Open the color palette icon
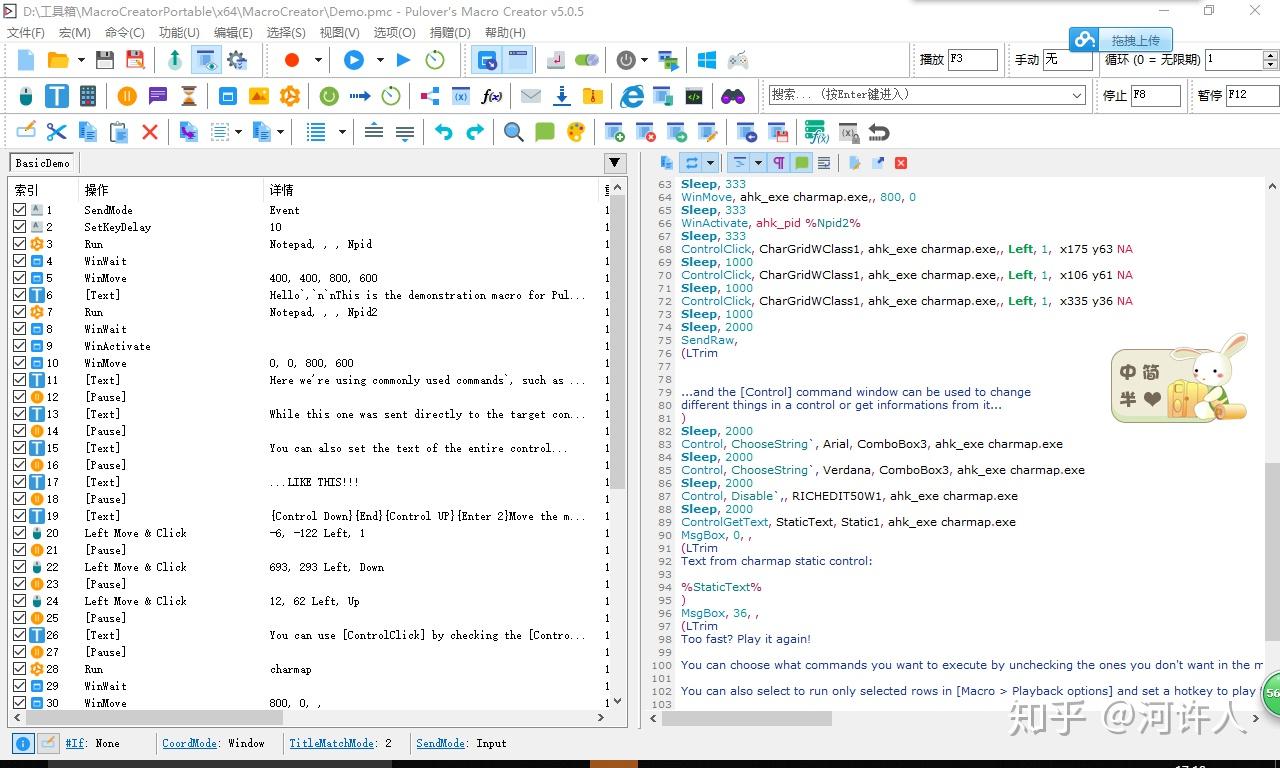 (576, 132)
